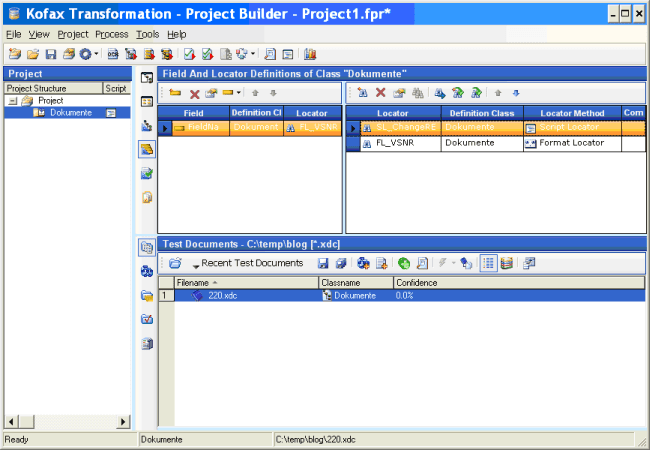Click the red X delete locator icon
650x450 pixels.
[x=380, y=93]
